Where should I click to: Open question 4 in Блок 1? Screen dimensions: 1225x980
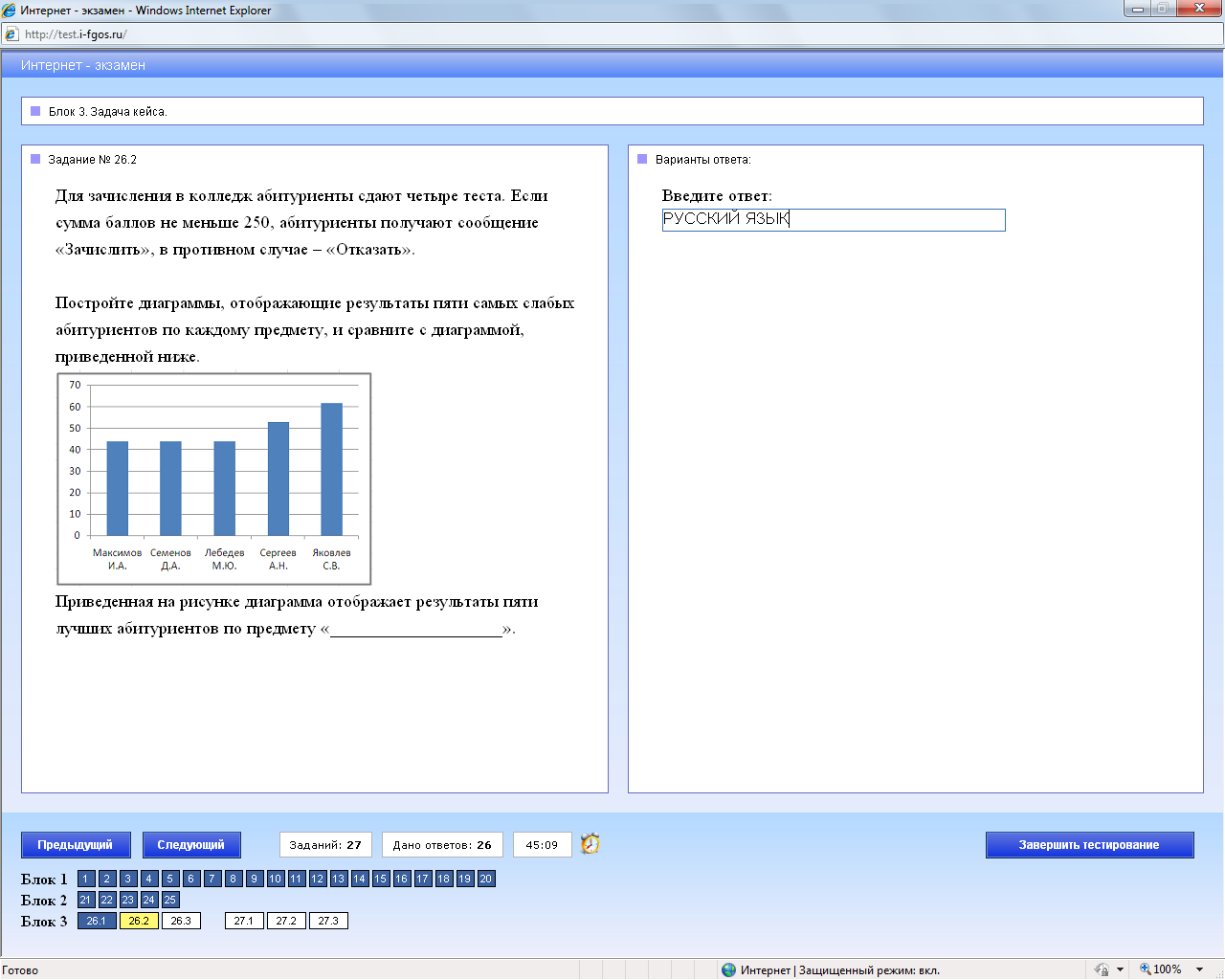click(148, 879)
